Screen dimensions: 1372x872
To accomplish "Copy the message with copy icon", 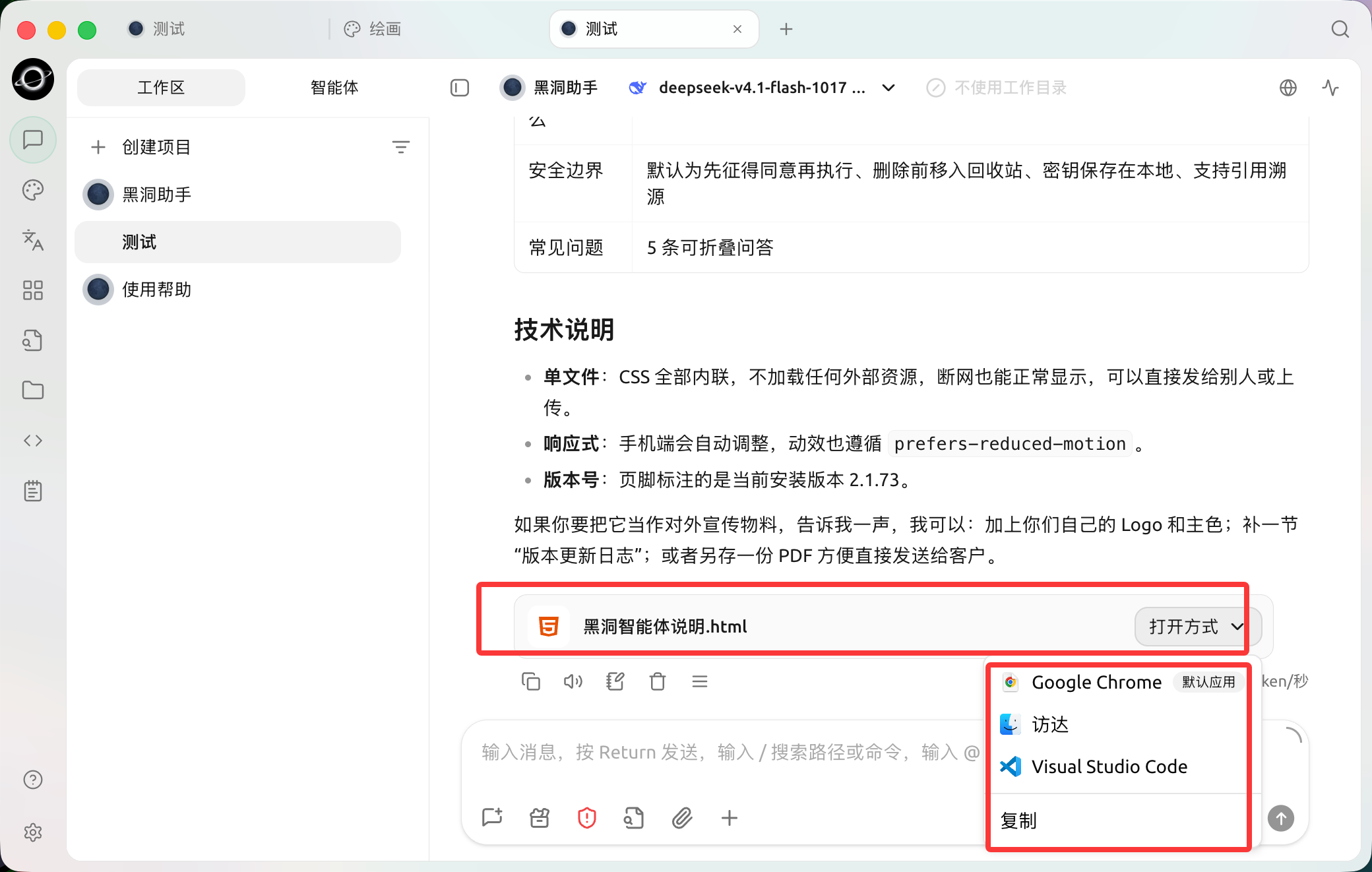I will 531,681.
